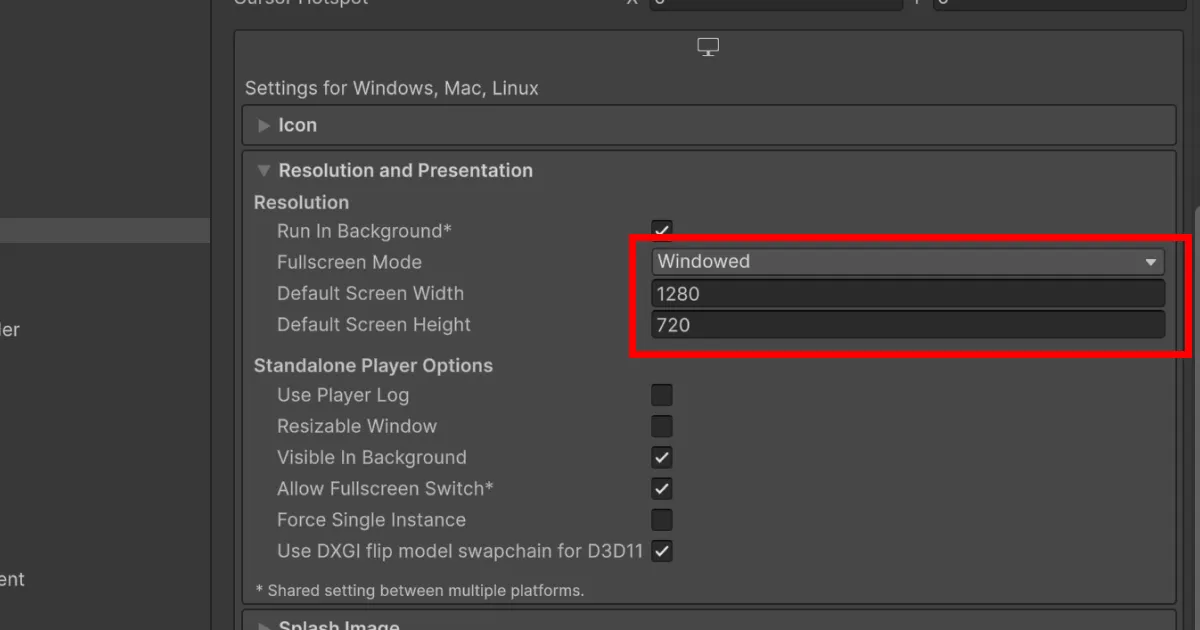Enable the Use Player Log checkbox
The height and width of the screenshot is (630, 1200).
[661, 395]
